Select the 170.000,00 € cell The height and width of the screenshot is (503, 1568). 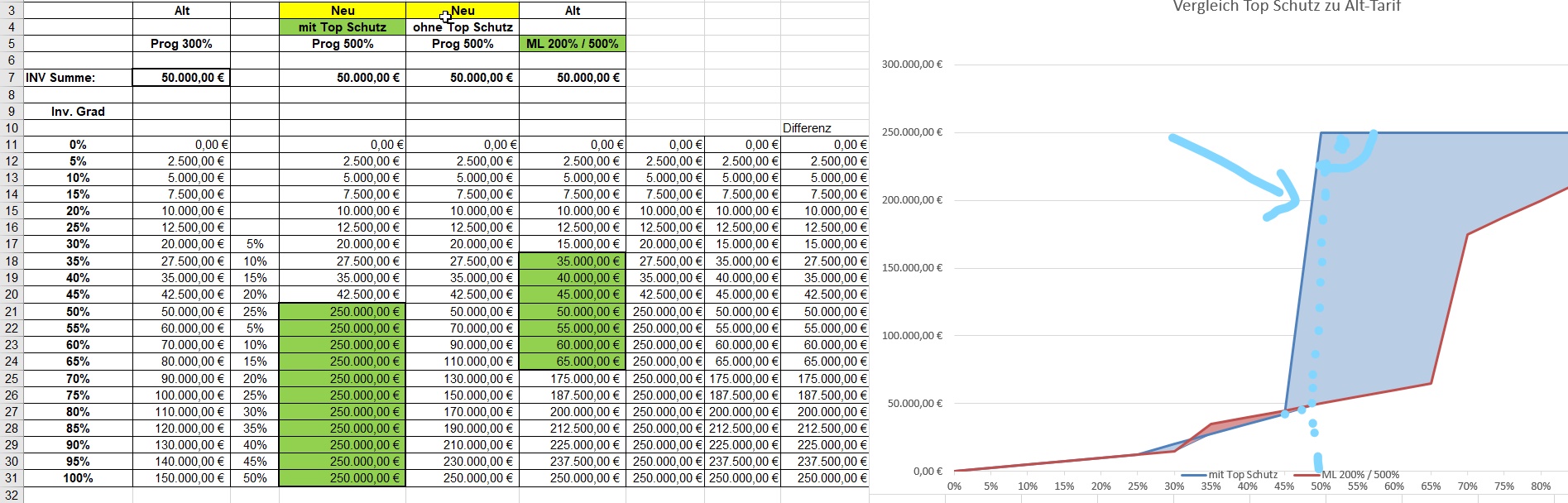click(x=463, y=412)
